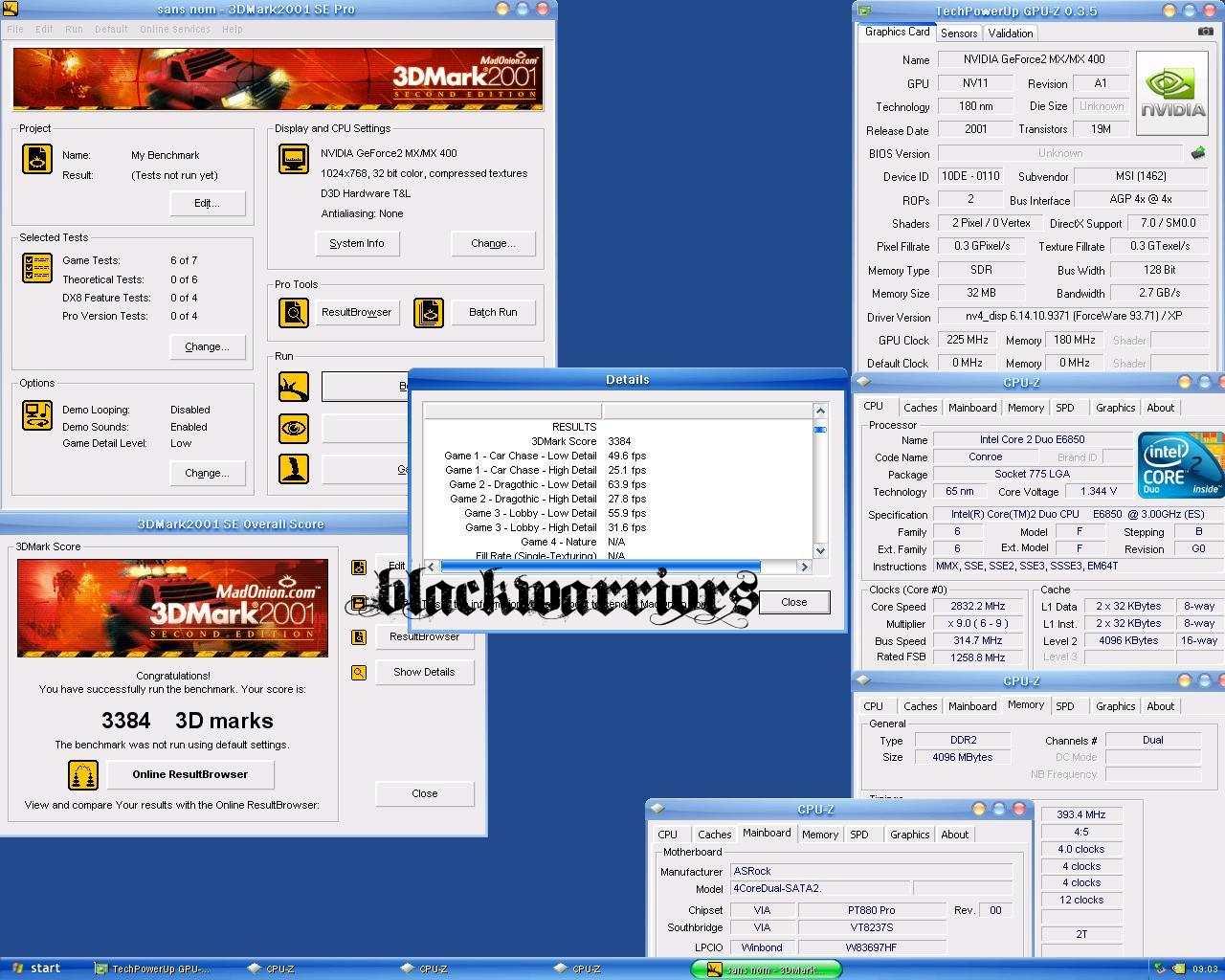Click the up arrow of the Details list scrollbar

tap(820, 411)
